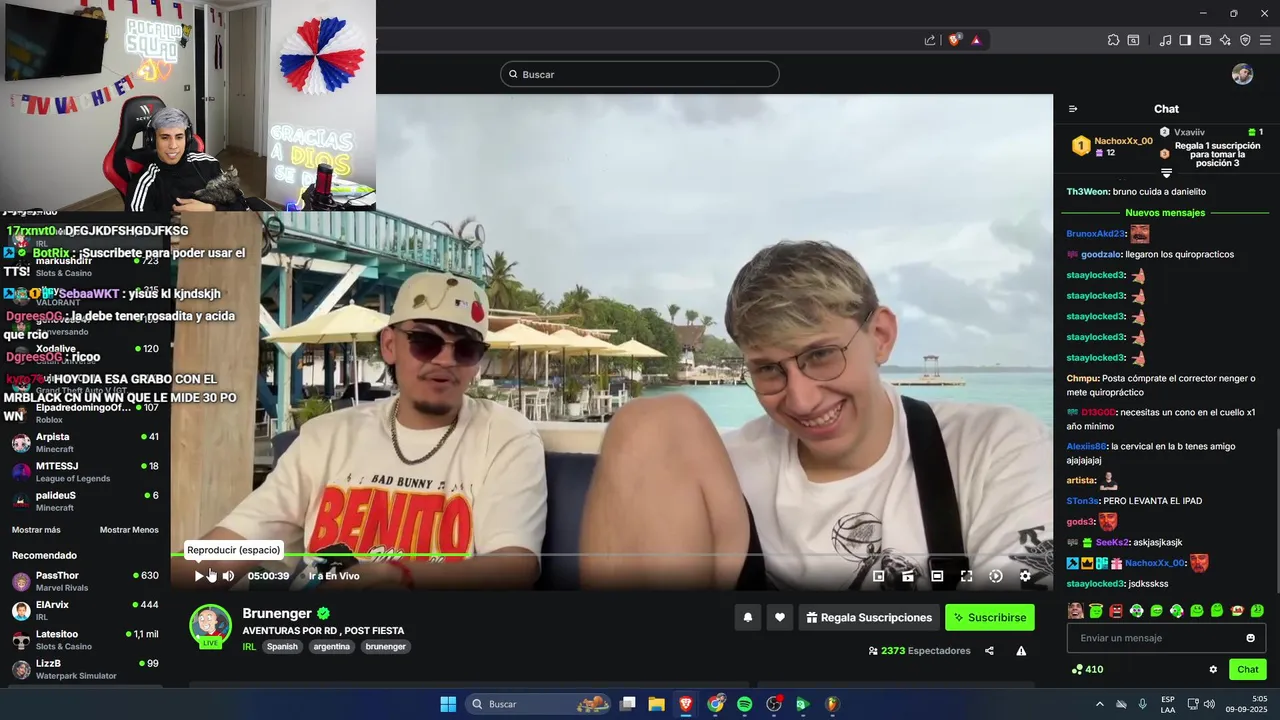Open Latesitoo recommended channel

pos(85,639)
